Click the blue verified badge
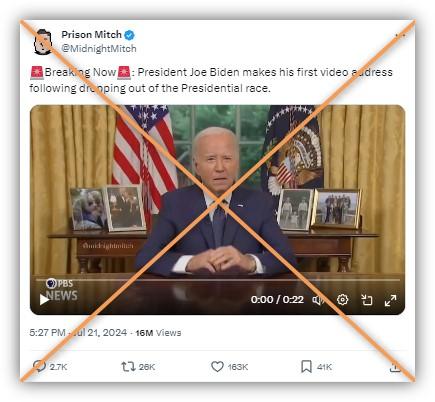This screenshot has height=402, width=435. click(129, 35)
